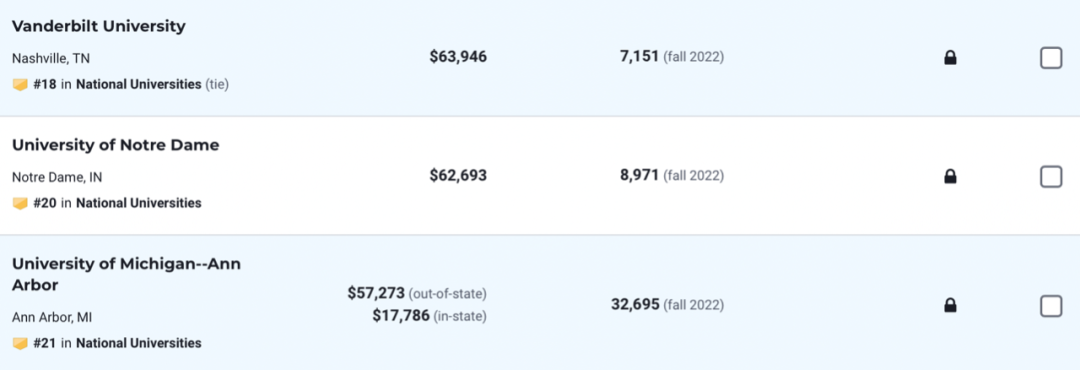Open University of Michigan--Ann Arbor link
Image resolution: width=1080 pixels, height=370 pixels.
click(127, 274)
